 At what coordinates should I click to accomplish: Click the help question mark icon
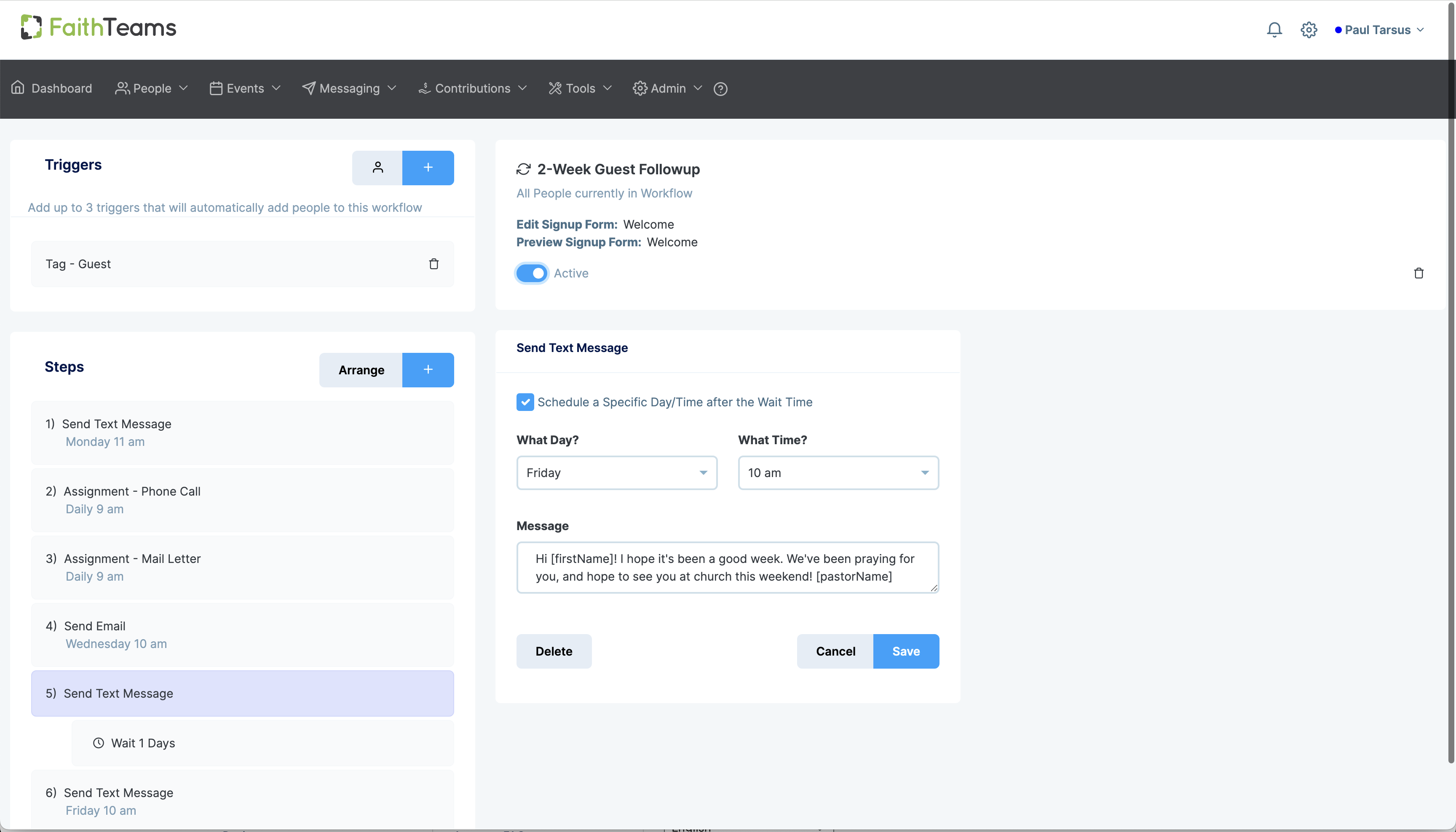click(720, 88)
